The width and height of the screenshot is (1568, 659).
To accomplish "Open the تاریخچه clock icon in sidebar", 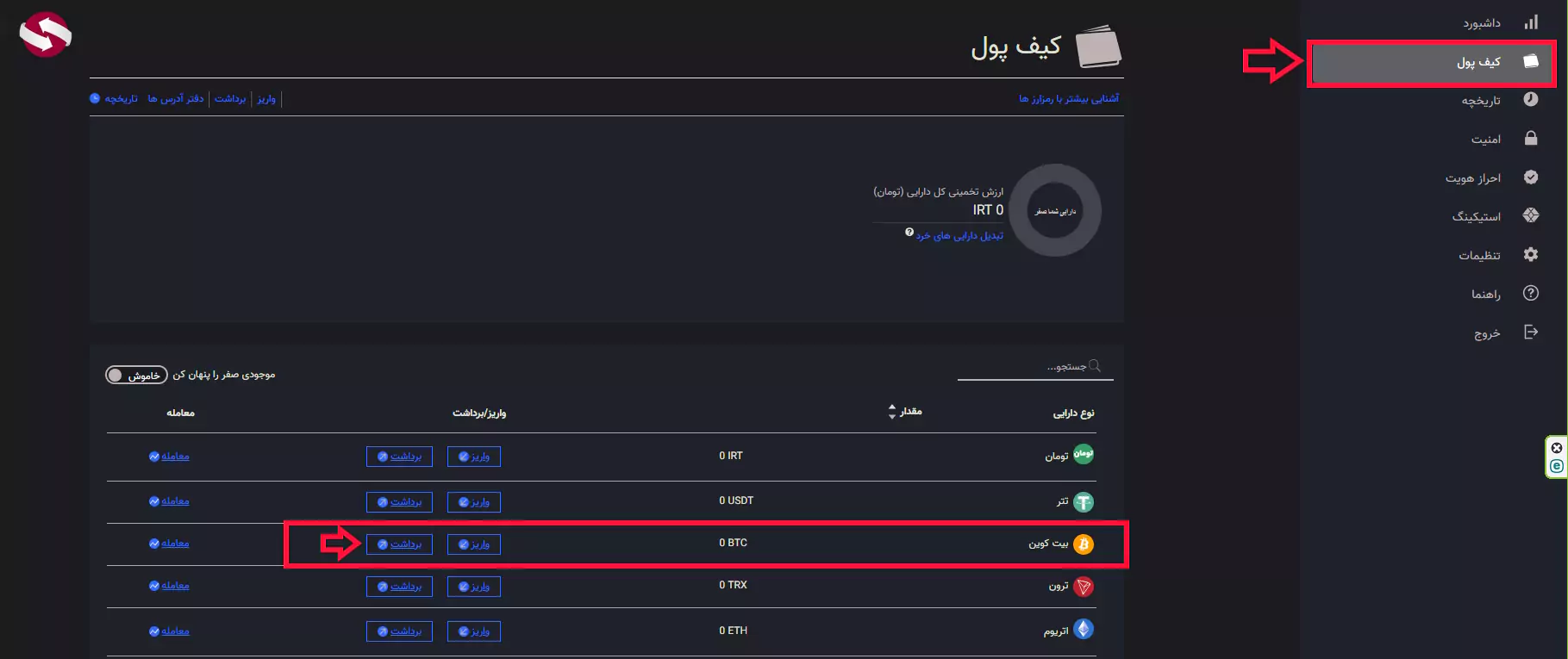I will [x=1531, y=99].
